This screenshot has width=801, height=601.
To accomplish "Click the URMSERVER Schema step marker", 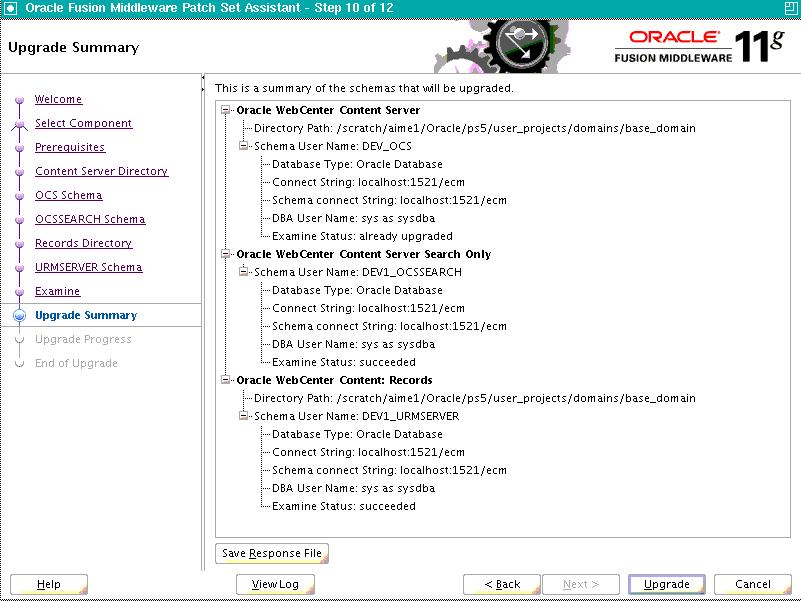I will point(19,268).
